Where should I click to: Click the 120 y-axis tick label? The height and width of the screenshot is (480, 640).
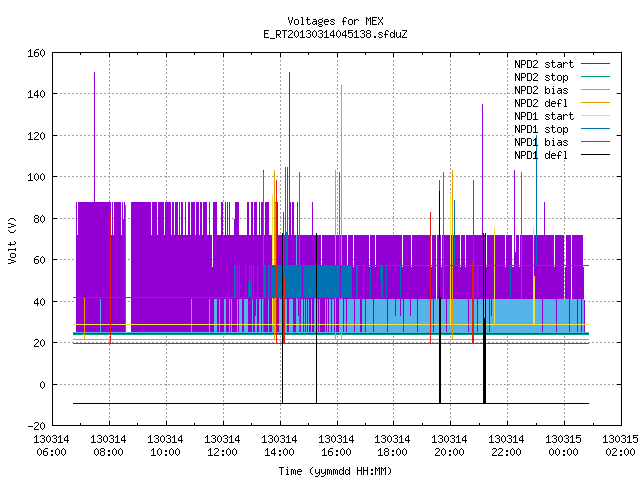(x=36, y=136)
